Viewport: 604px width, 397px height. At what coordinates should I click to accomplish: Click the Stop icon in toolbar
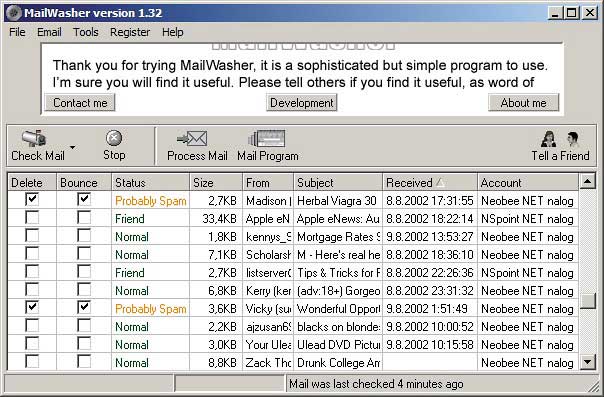pos(114,138)
